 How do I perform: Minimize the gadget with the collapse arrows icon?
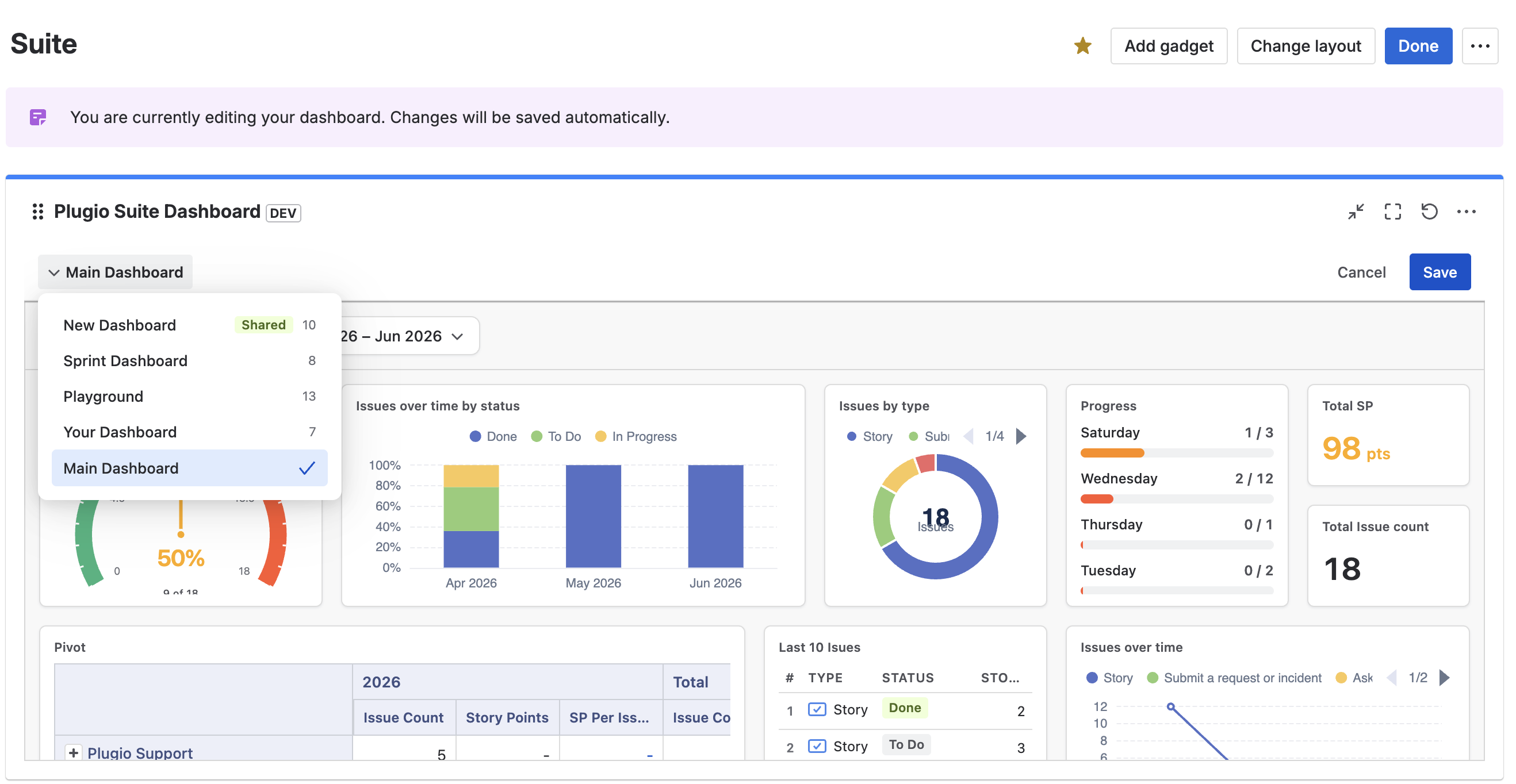[x=1356, y=212]
